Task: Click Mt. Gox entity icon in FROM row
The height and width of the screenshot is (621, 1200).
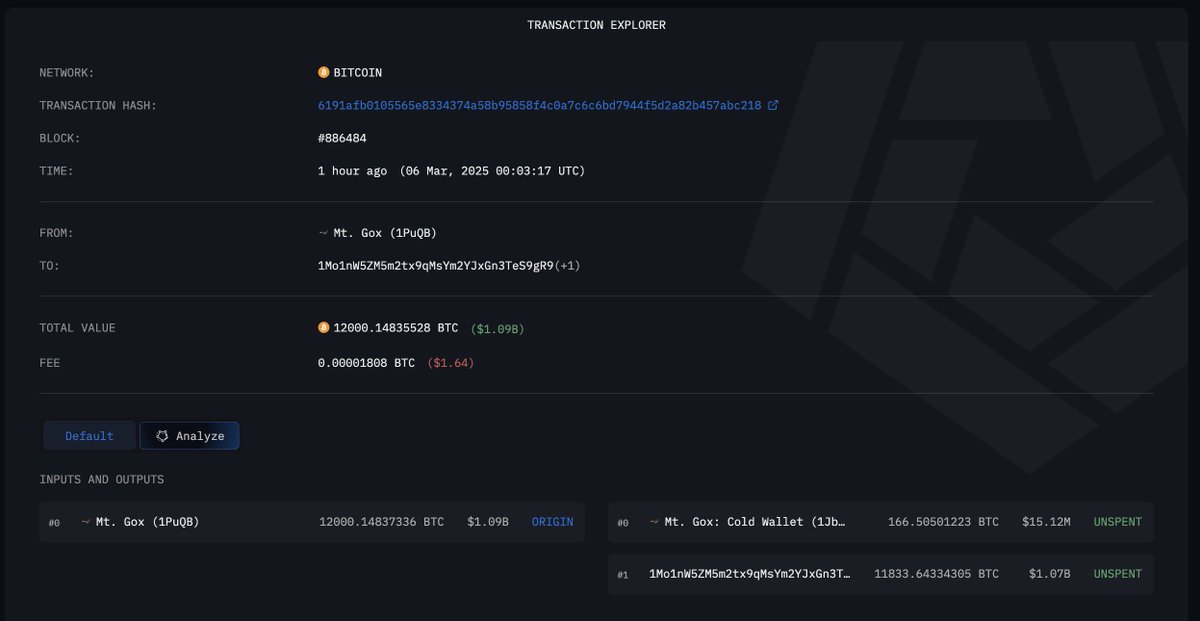Action: (x=323, y=233)
